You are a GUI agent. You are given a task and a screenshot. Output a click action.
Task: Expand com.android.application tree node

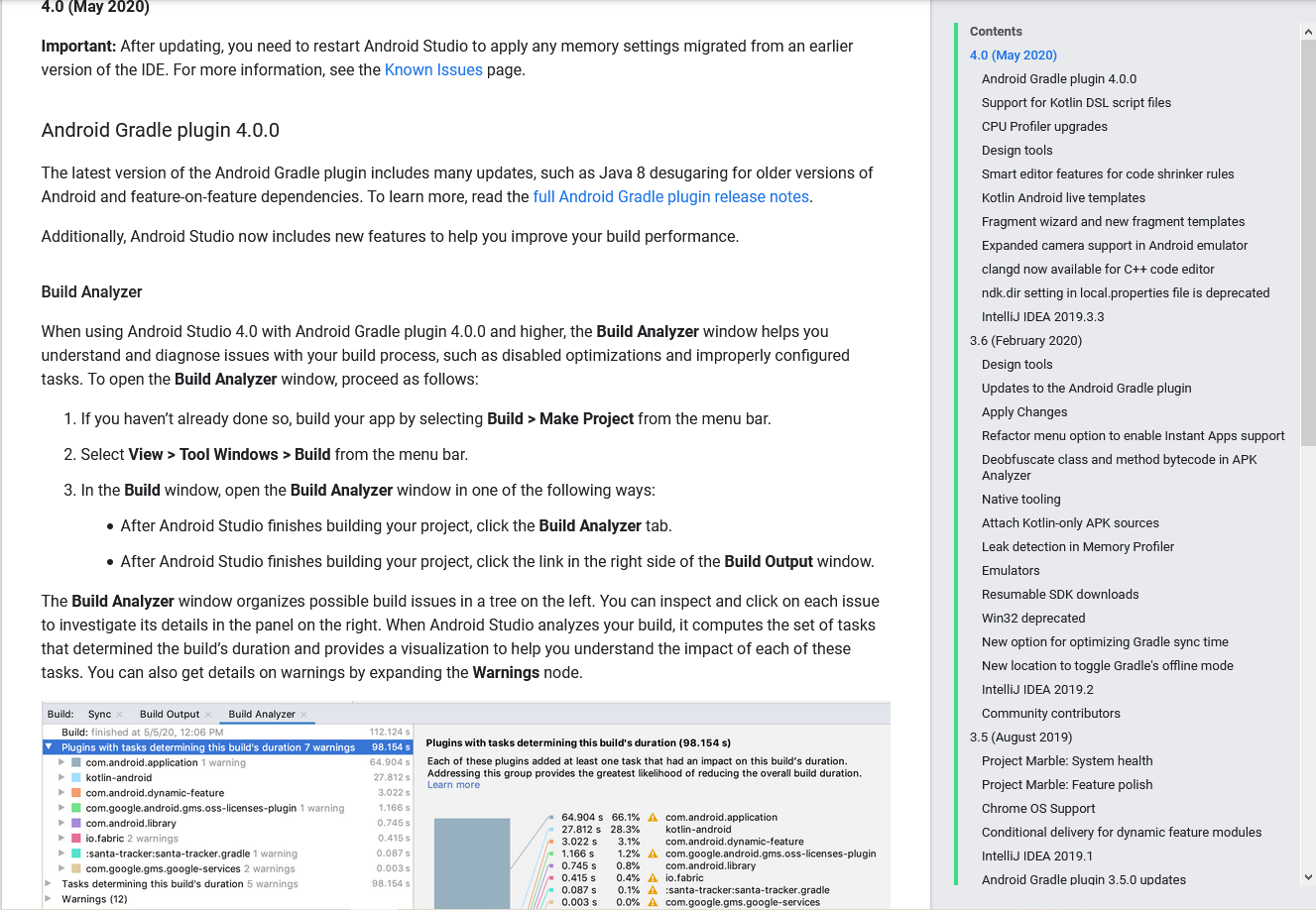(61, 762)
